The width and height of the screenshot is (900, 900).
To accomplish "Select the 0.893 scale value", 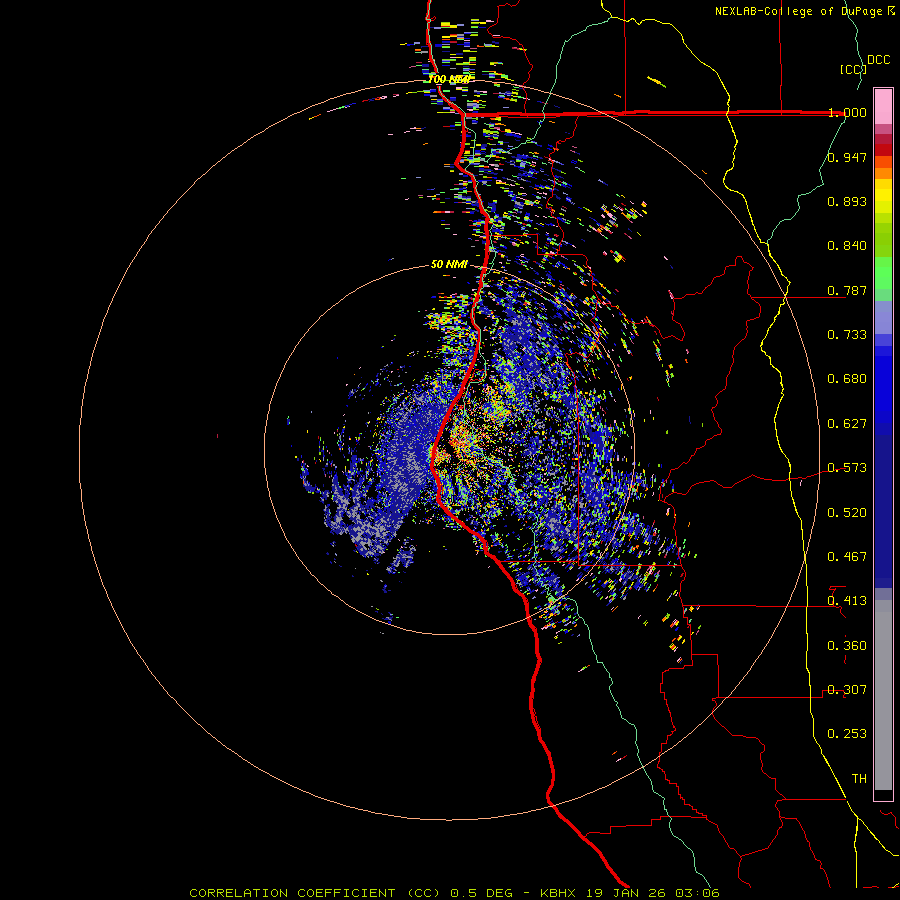I will [x=847, y=201].
